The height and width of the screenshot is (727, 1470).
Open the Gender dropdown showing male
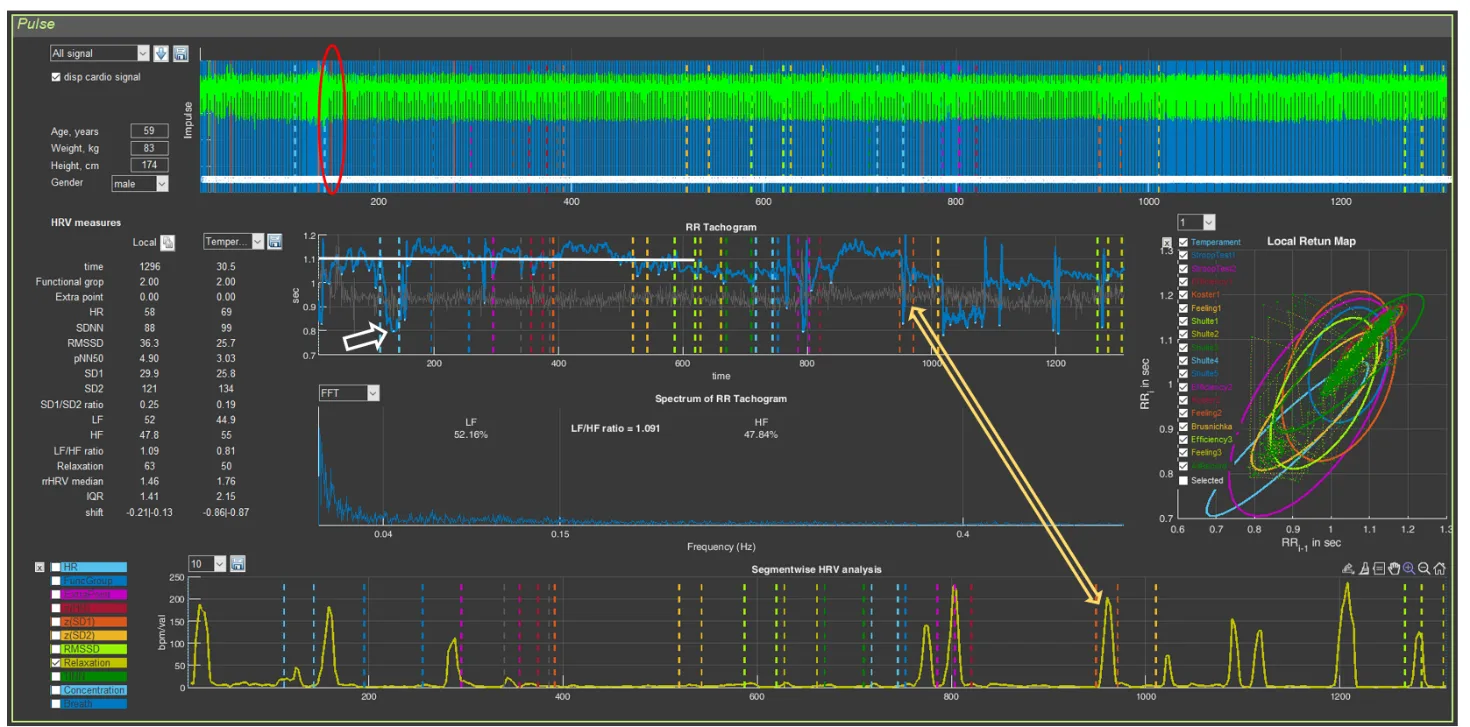pos(161,184)
